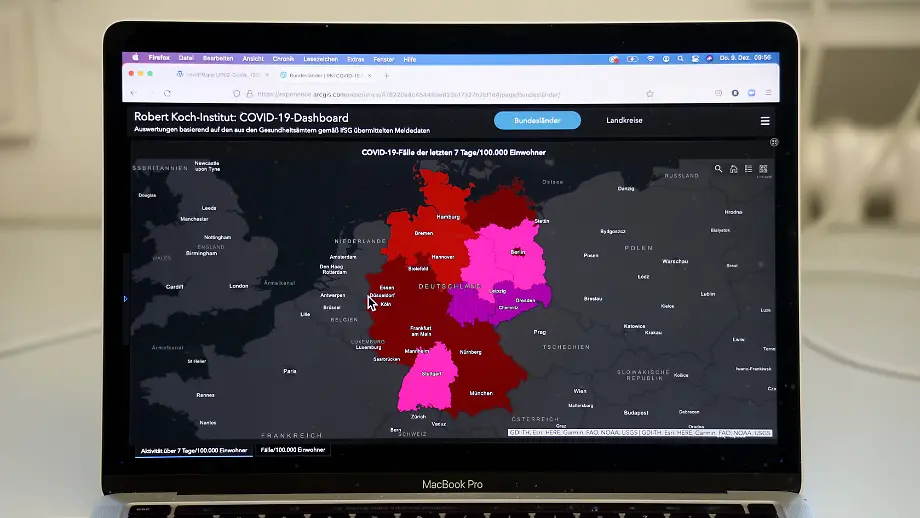Click the home extent map icon
Screen dimensions: 920x518
[733, 169]
